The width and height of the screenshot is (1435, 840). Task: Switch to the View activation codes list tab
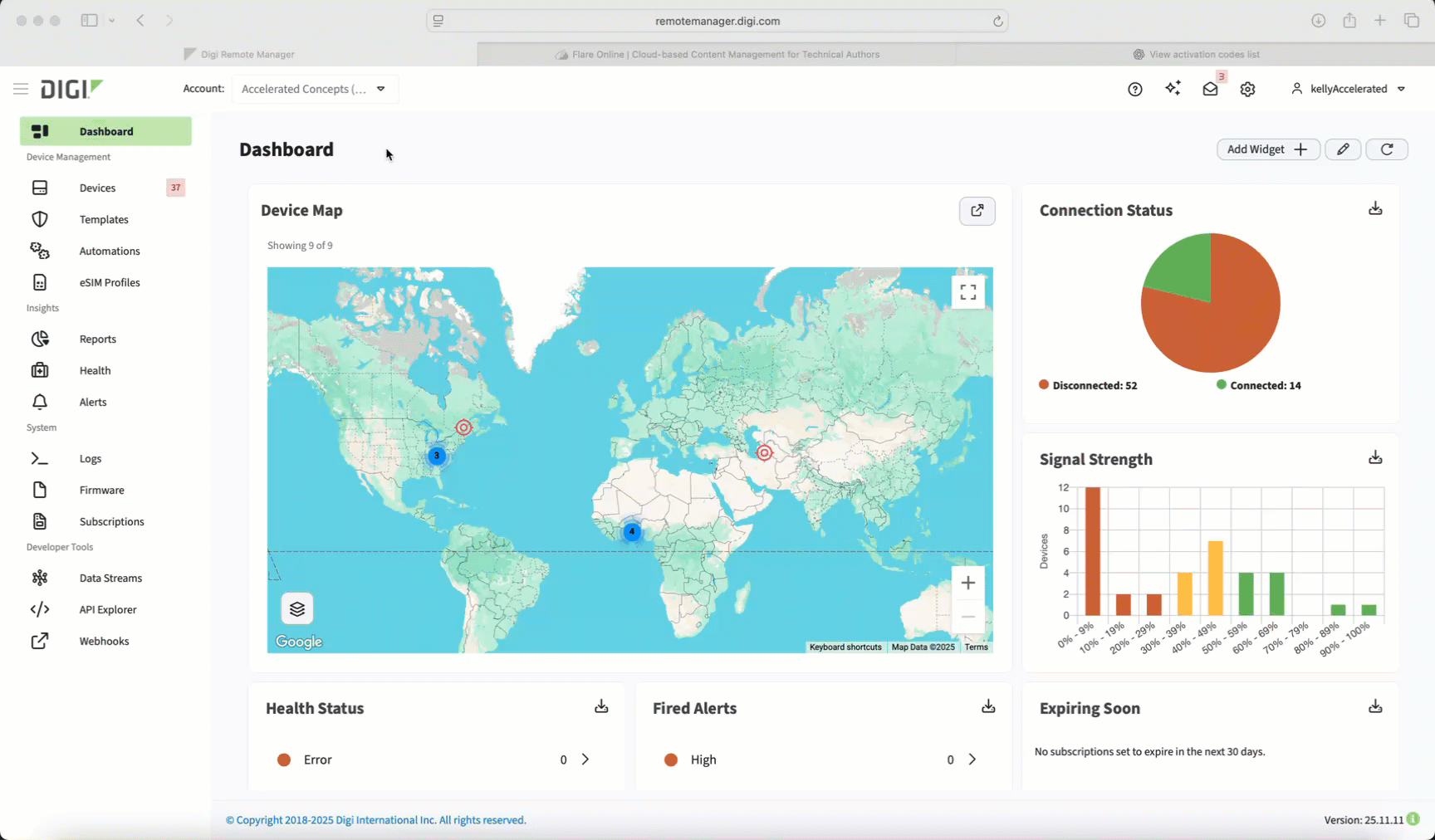tap(1196, 55)
